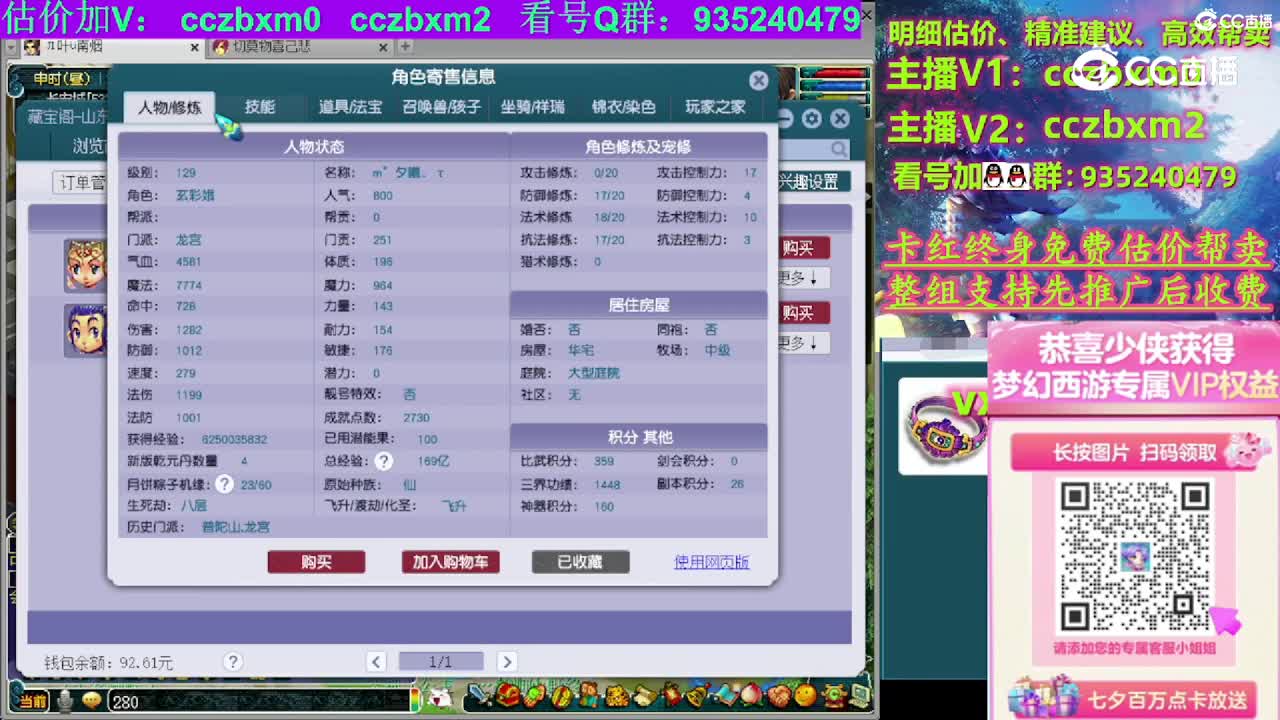
Task: Click 加入购物车 button
Action: pyautogui.click(x=450, y=562)
